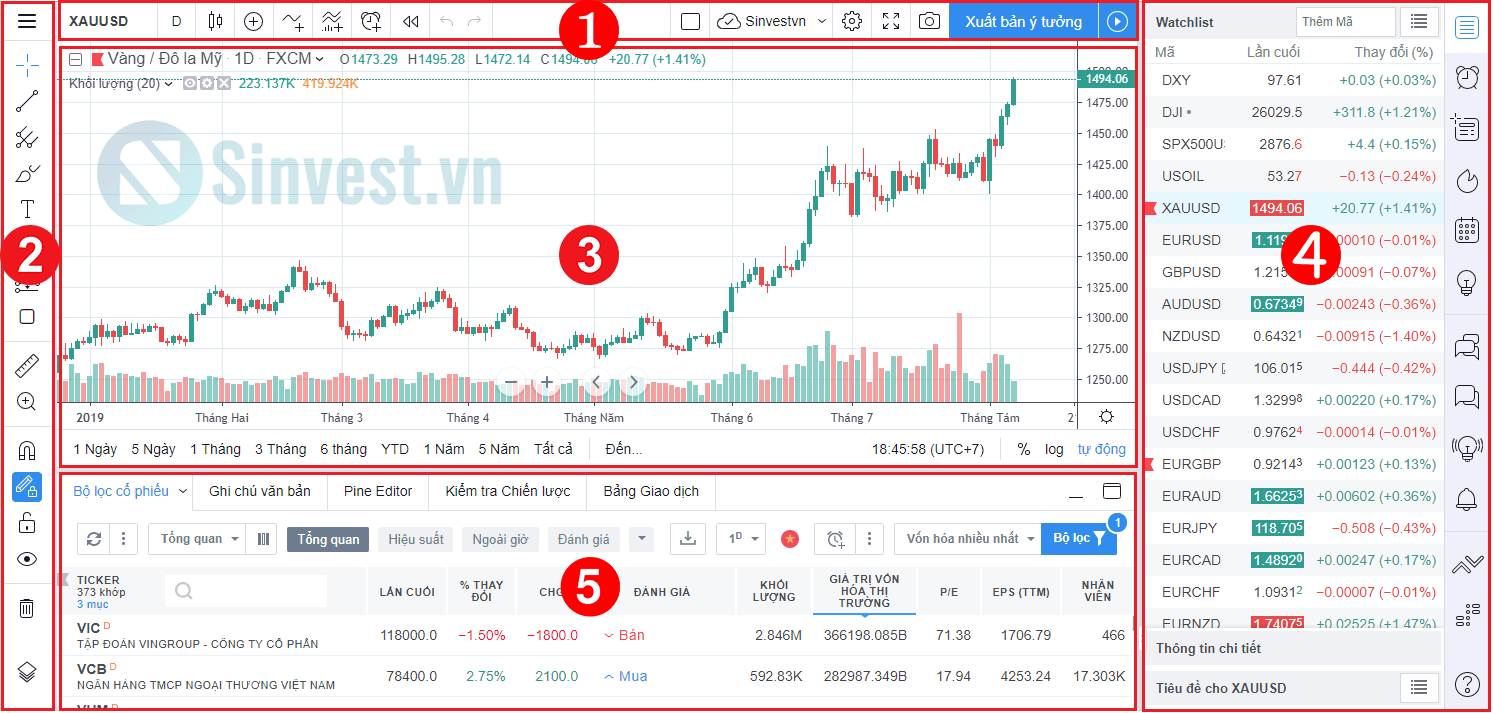1493x713 pixels.
Task: Select the pitchfork drawing tool
Action: [27, 137]
